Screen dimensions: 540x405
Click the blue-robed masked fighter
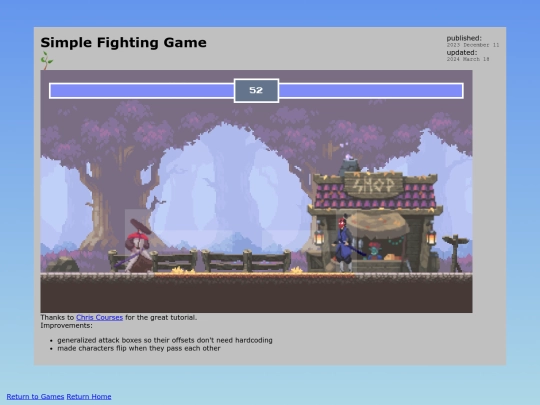click(345, 243)
